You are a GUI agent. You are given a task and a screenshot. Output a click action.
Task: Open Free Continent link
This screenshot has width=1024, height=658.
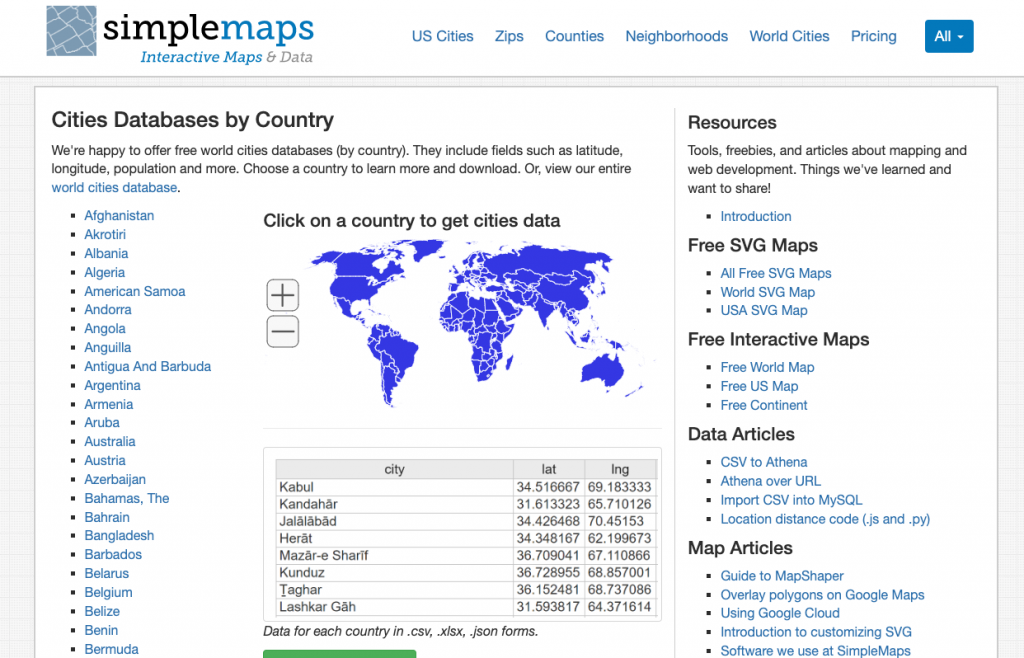tap(763, 405)
